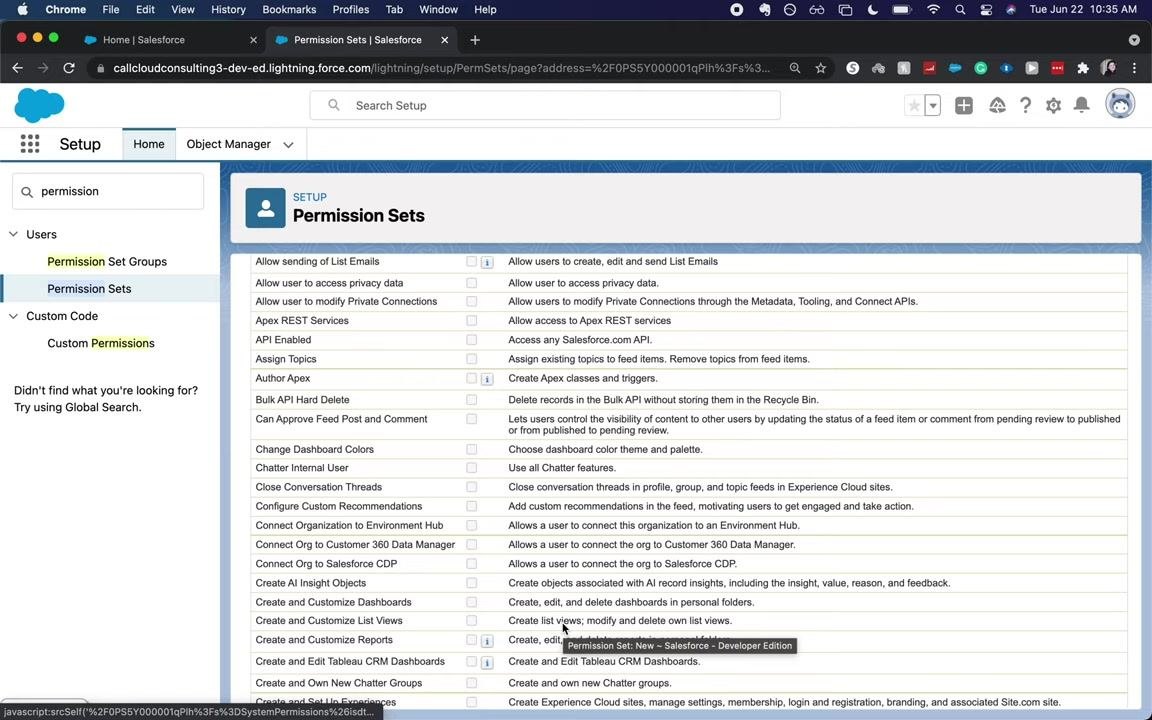Viewport: 1152px width, 720px height.
Task: Check Assign Topics permission box
Action: tap(472, 359)
